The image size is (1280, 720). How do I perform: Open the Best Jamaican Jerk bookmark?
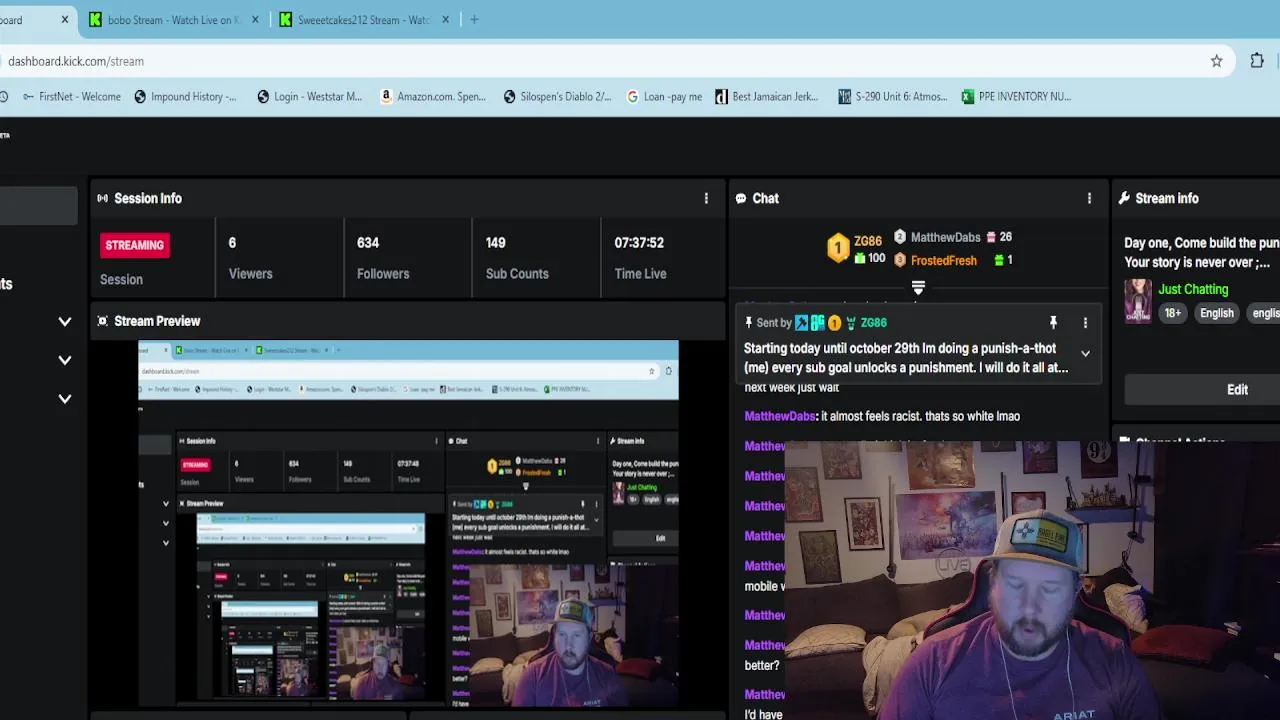(x=765, y=97)
